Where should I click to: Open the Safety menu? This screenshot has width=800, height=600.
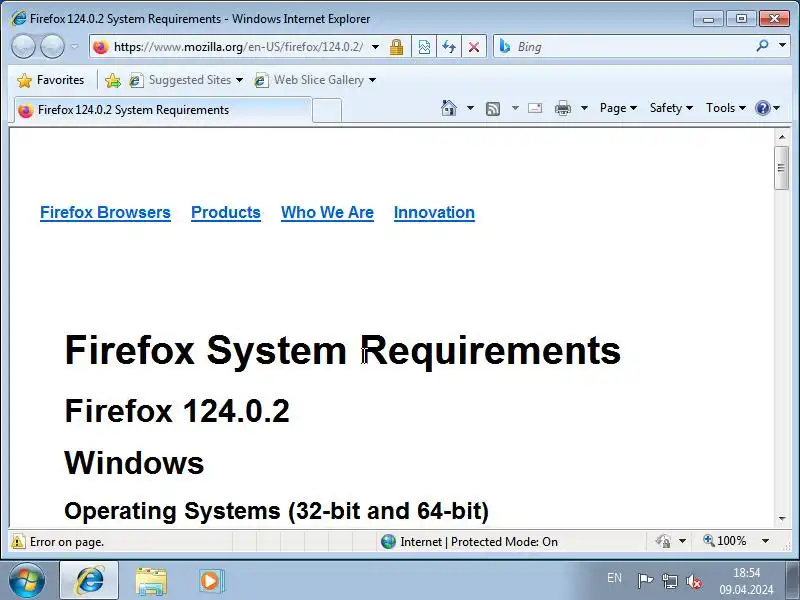tap(671, 108)
